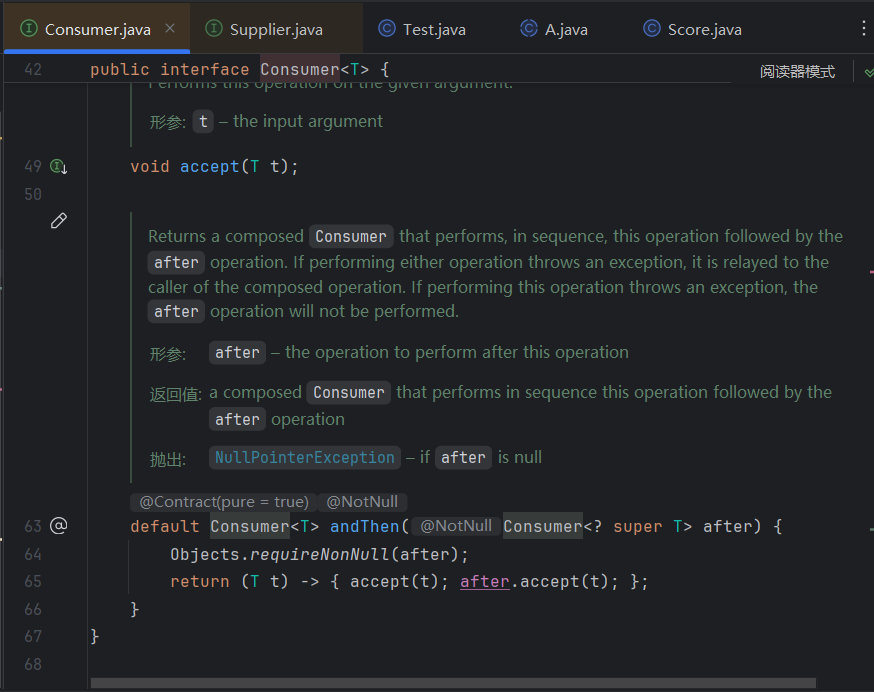
Task: Click the @NotNull inlay above andThen
Action: point(362,502)
